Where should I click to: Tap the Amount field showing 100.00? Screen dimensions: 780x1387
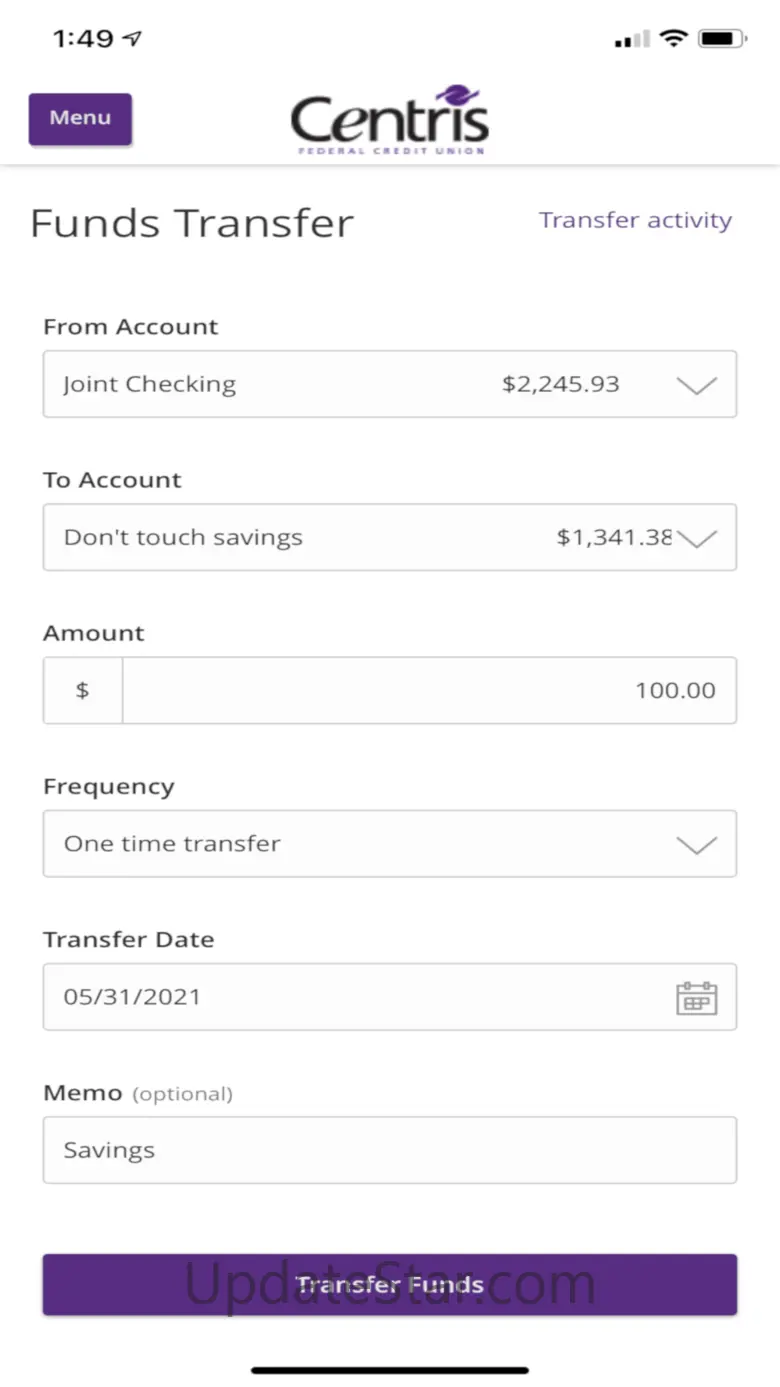430,690
